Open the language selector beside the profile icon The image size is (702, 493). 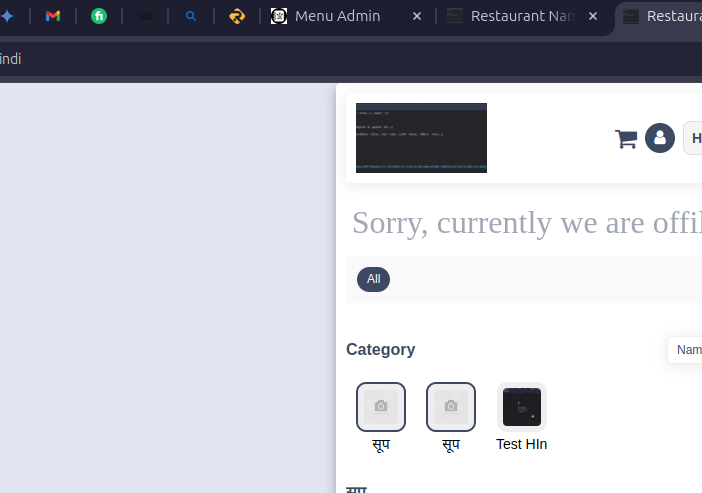[693, 138]
